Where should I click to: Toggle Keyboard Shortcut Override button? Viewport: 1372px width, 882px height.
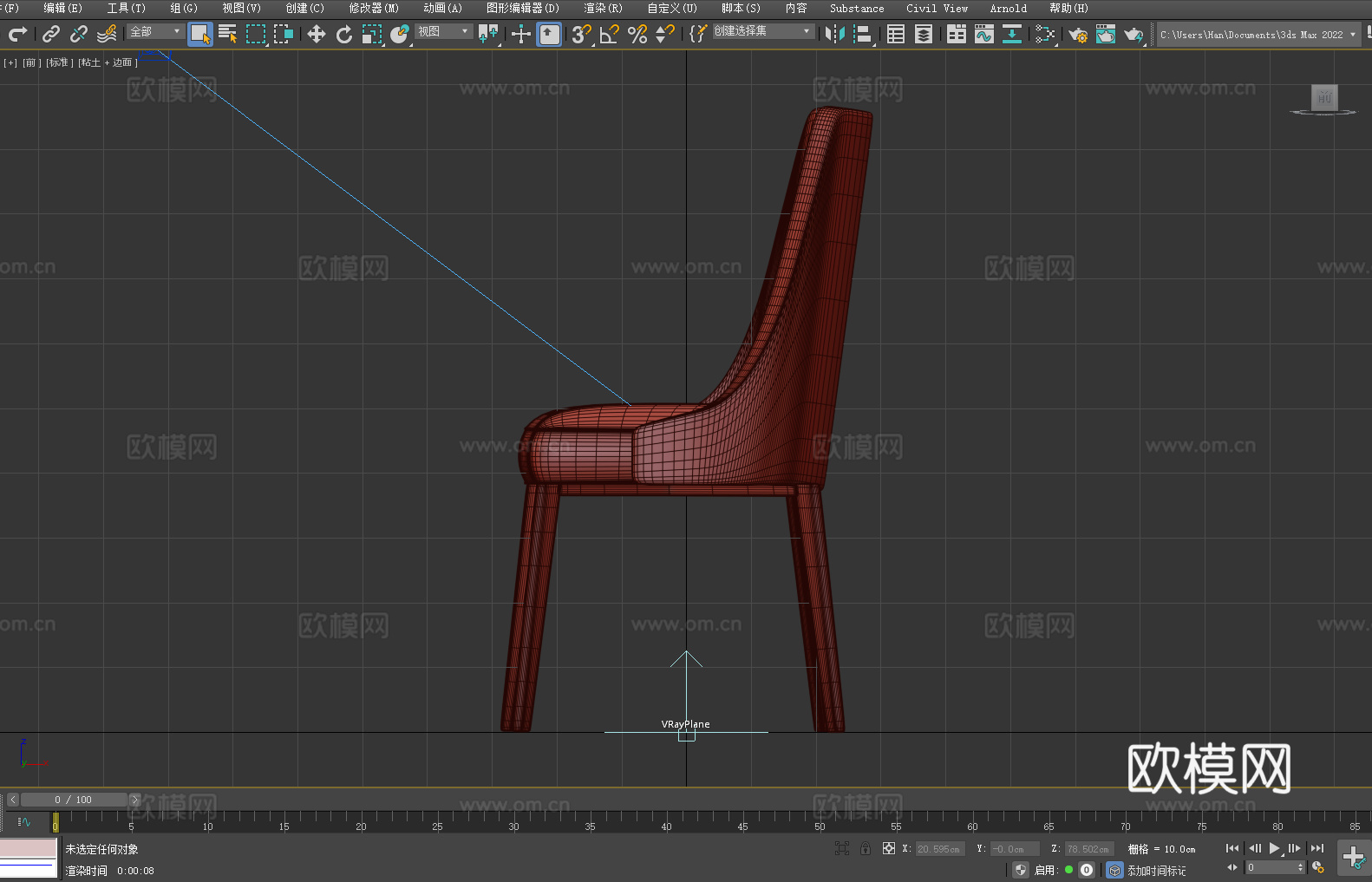(x=549, y=34)
